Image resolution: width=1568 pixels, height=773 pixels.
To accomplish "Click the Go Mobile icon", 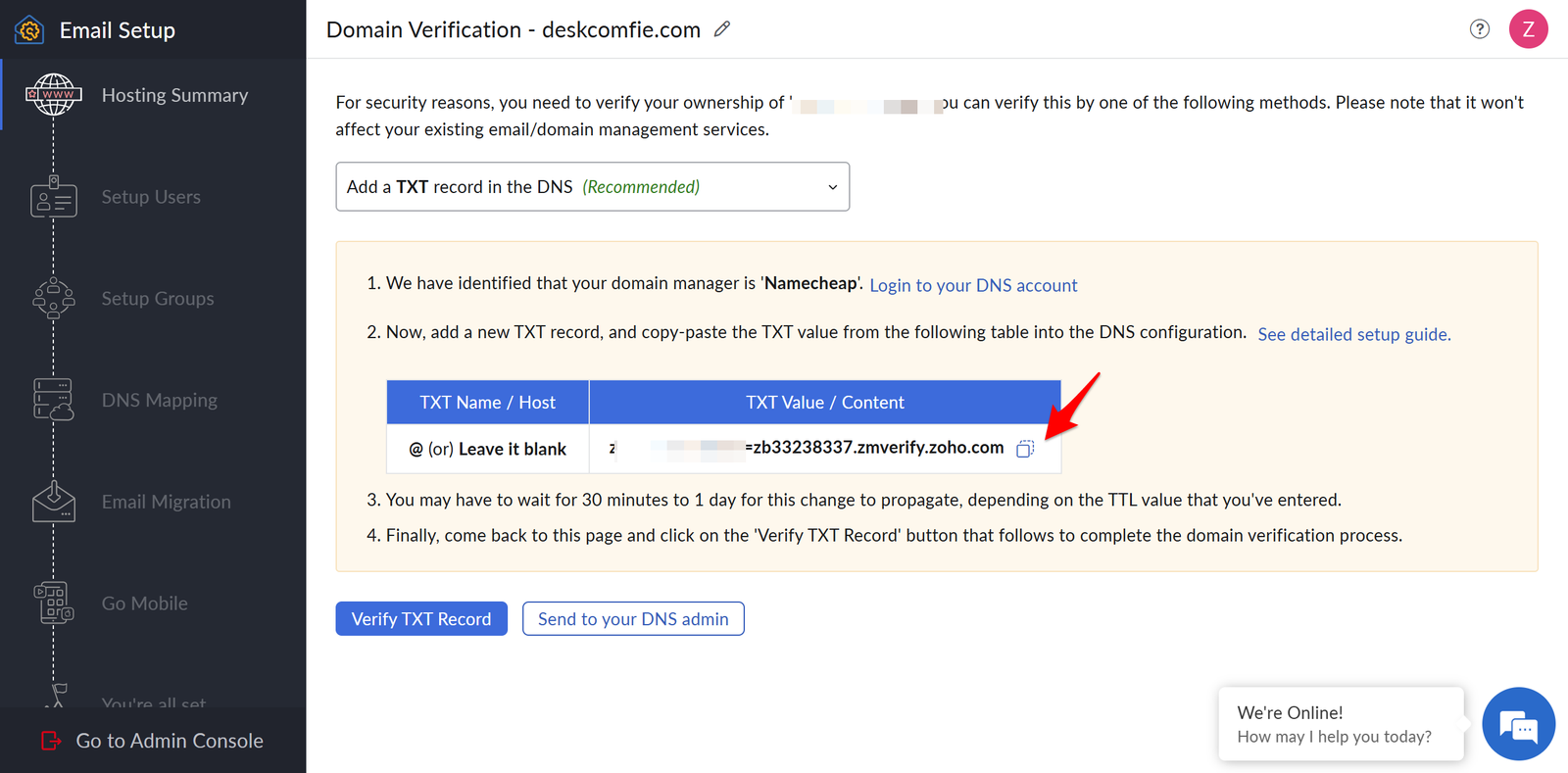I will 53,604.
